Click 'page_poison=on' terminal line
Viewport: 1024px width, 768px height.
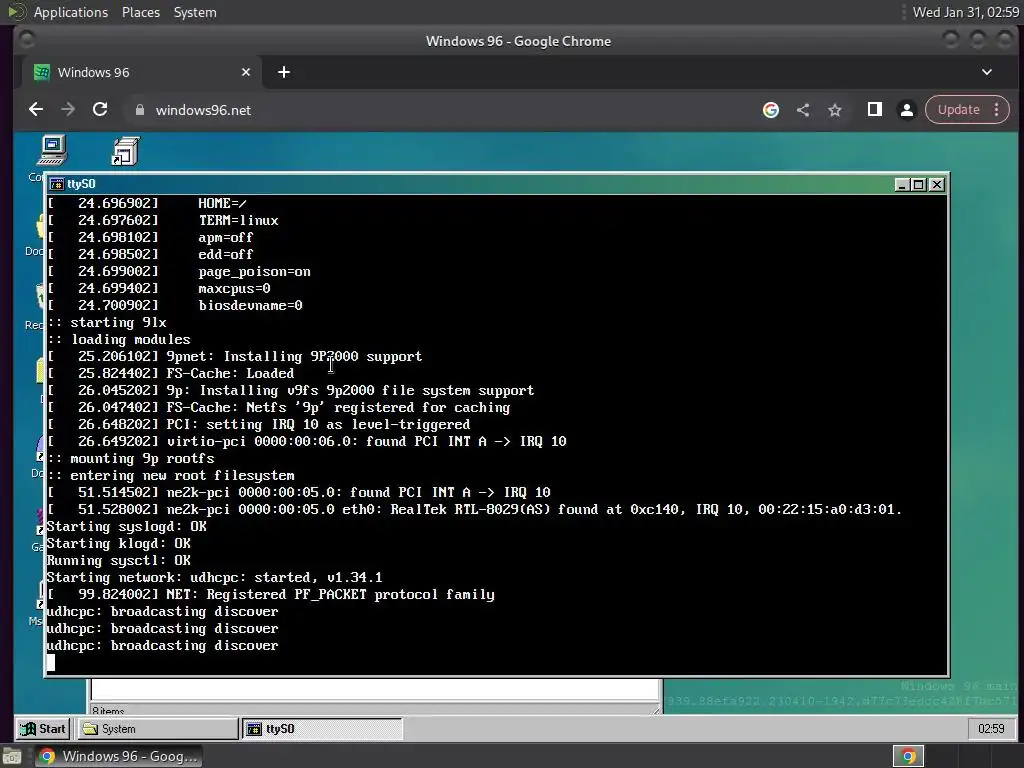pos(255,272)
